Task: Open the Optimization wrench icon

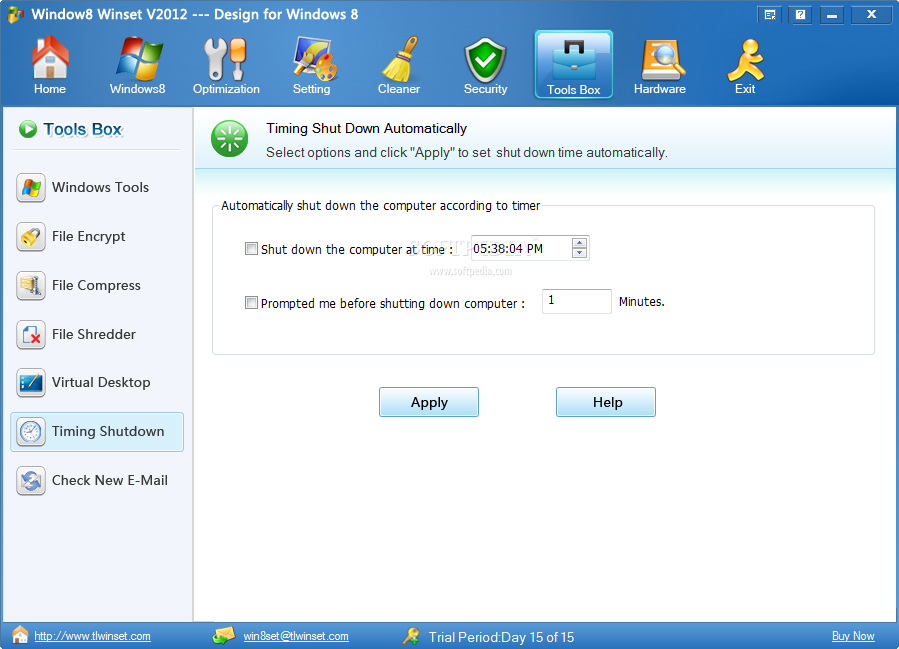Action: [225, 58]
